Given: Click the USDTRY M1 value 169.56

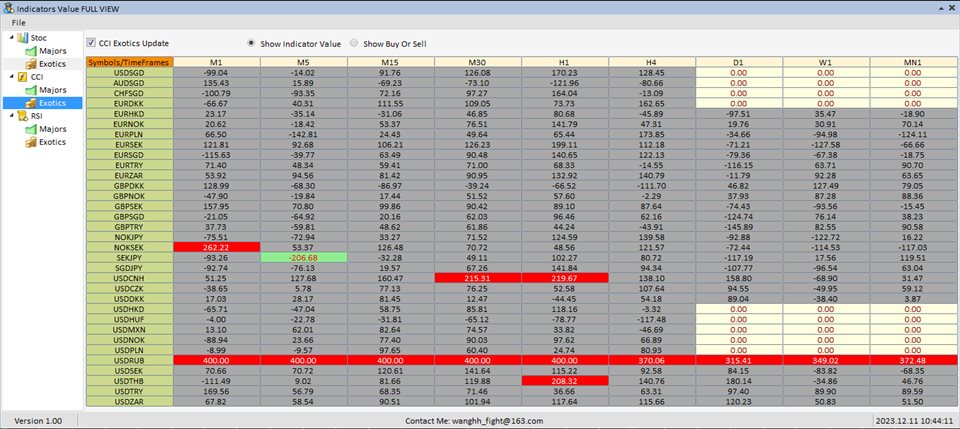Looking at the screenshot, I should pyautogui.click(x=217, y=390).
